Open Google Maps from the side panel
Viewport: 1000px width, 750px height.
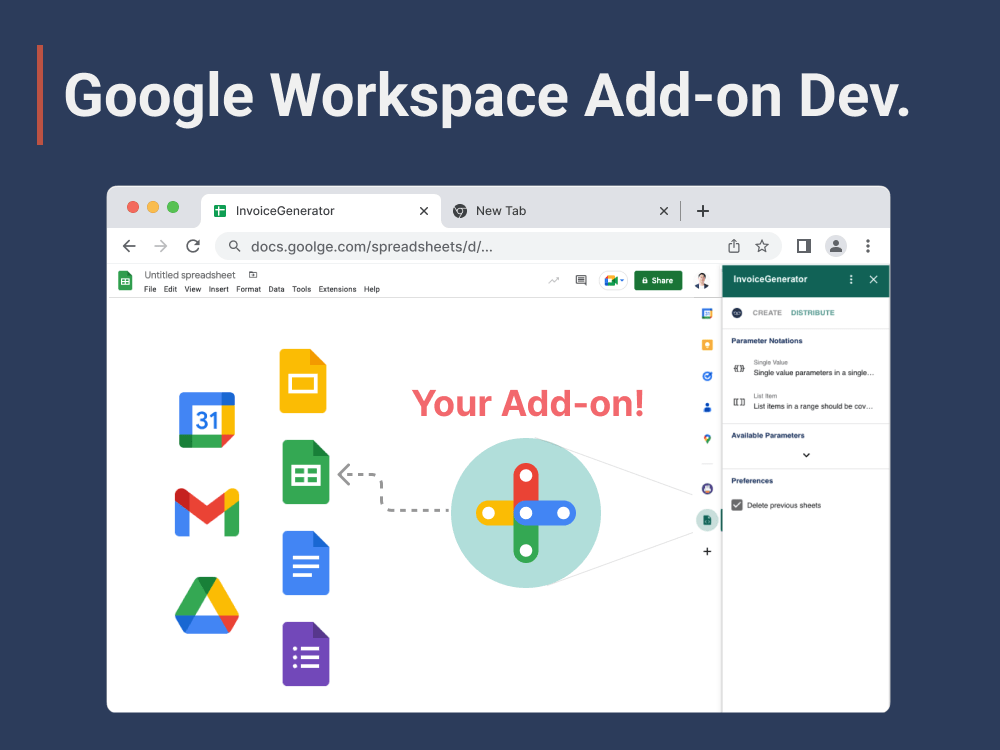point(707,438)
